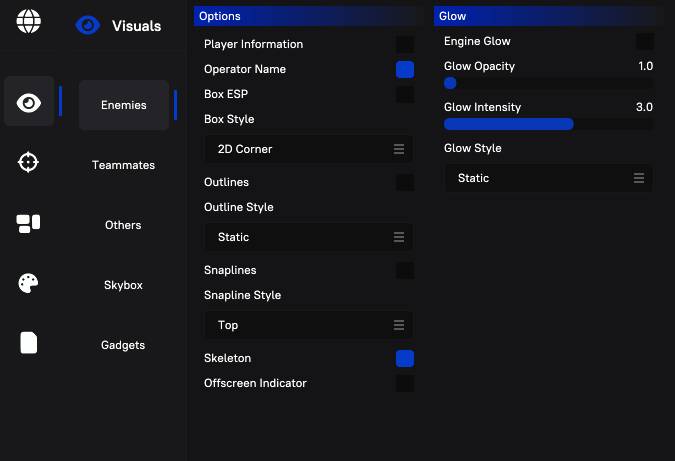Switch to the Teammates tab

point(123,165)
